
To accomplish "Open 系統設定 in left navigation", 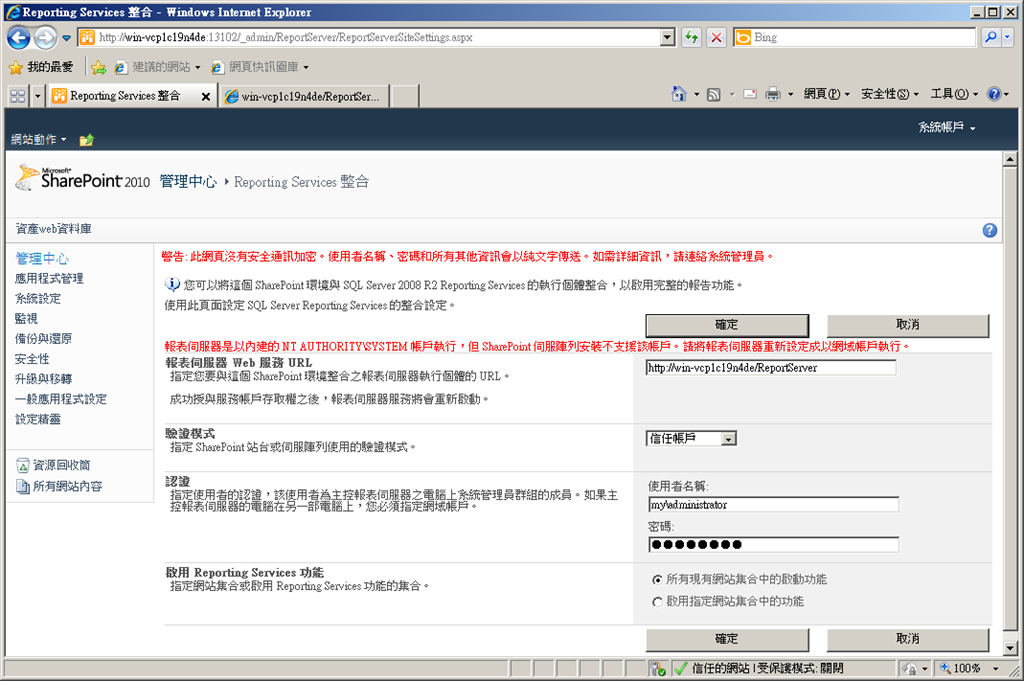I will pyautogui.click(x=38, y=299).
